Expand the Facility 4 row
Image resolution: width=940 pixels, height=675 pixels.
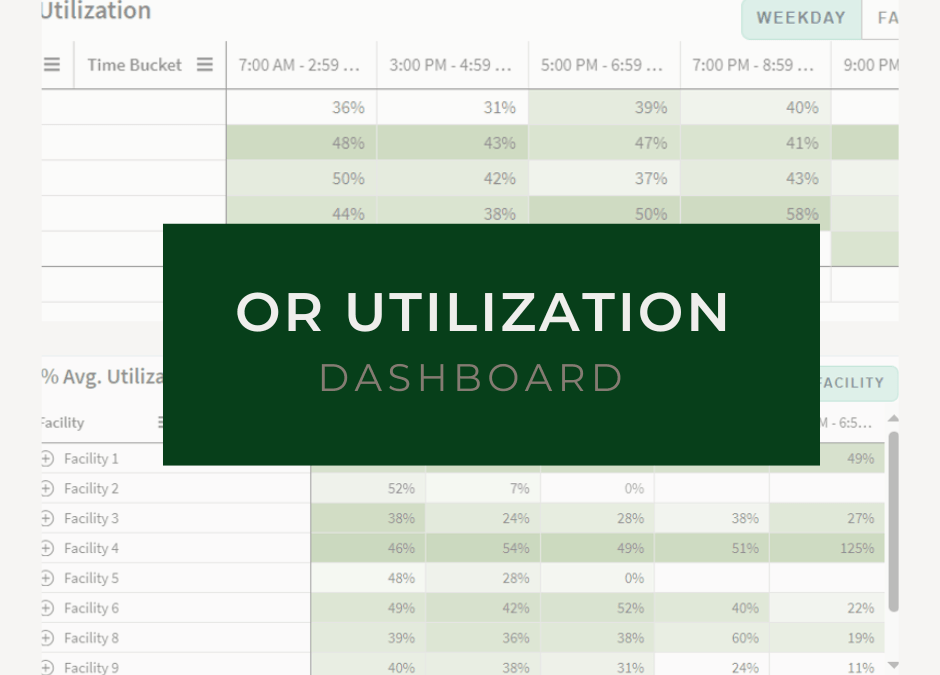pos(47,548)
